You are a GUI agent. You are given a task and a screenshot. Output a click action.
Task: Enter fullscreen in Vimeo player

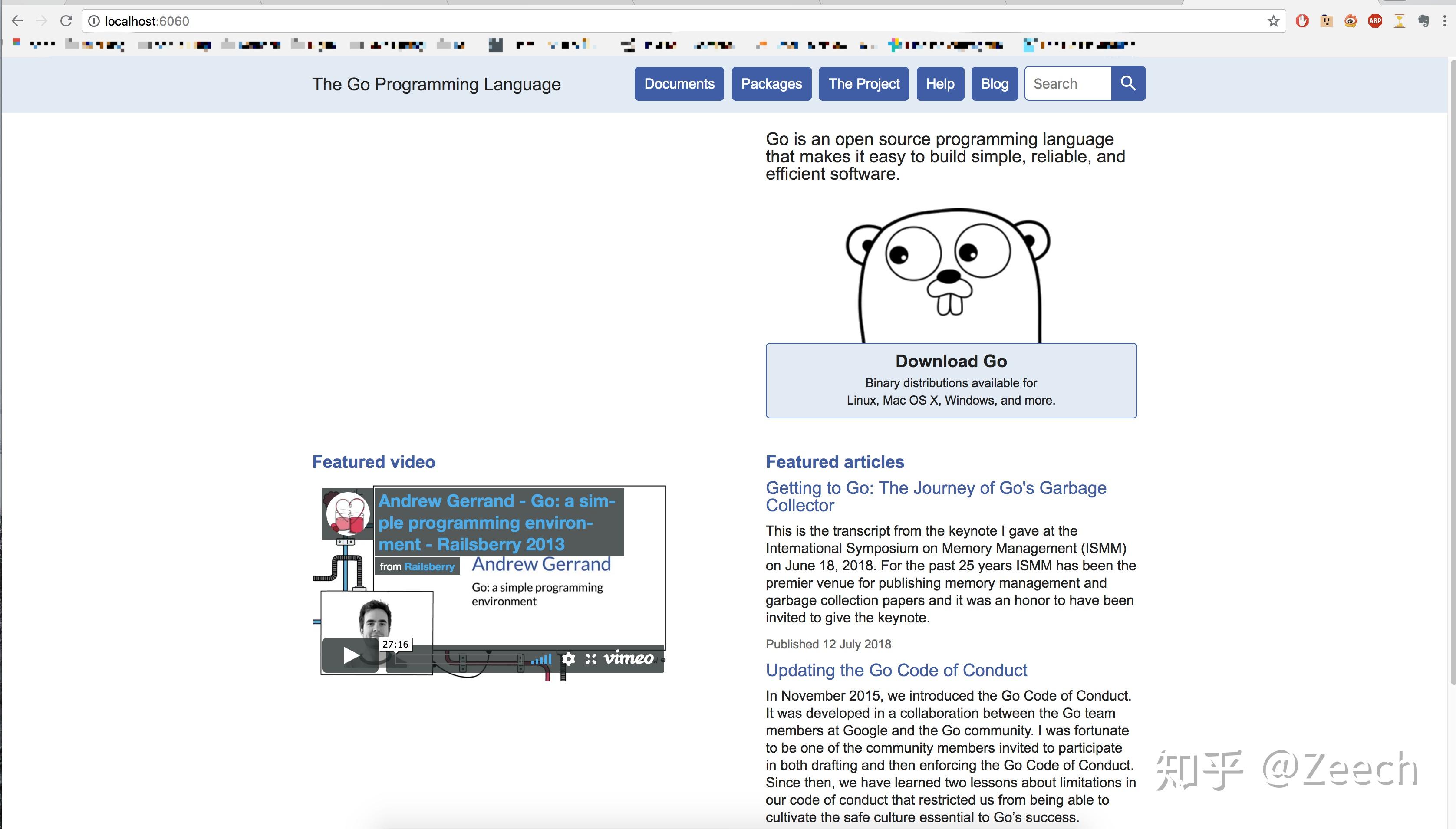click(x=590, y=659)
